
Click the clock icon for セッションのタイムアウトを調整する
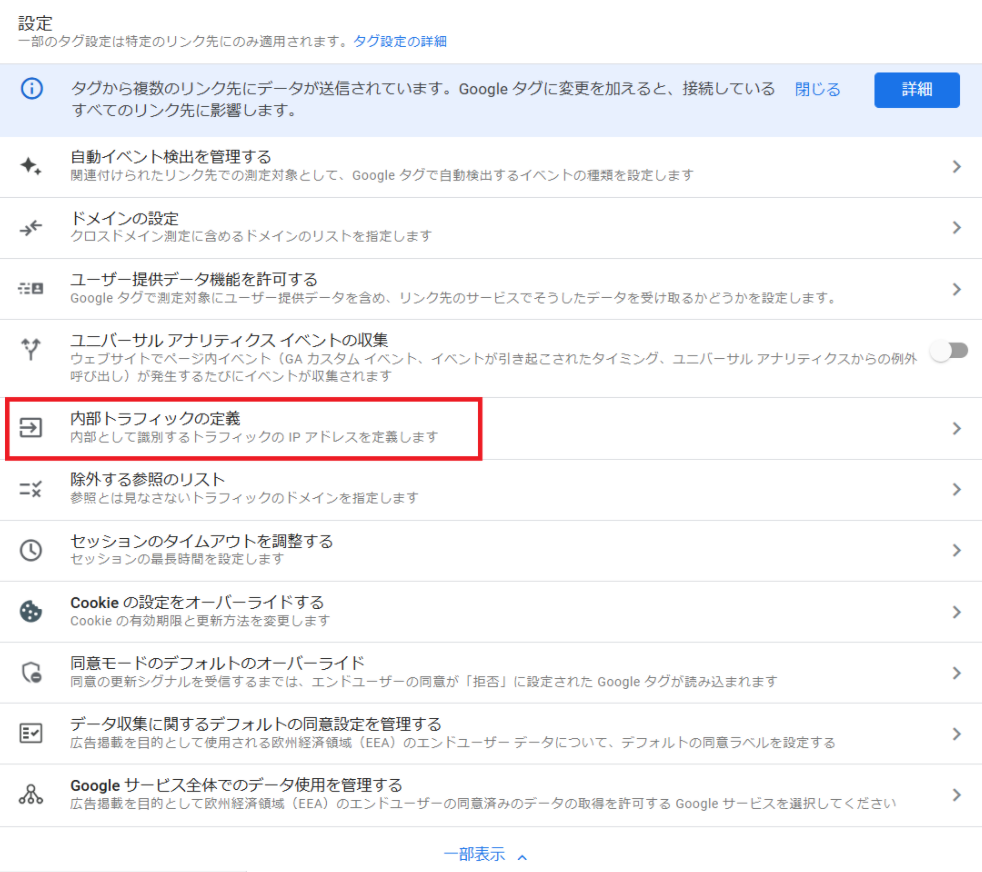(x=31, y=550)
